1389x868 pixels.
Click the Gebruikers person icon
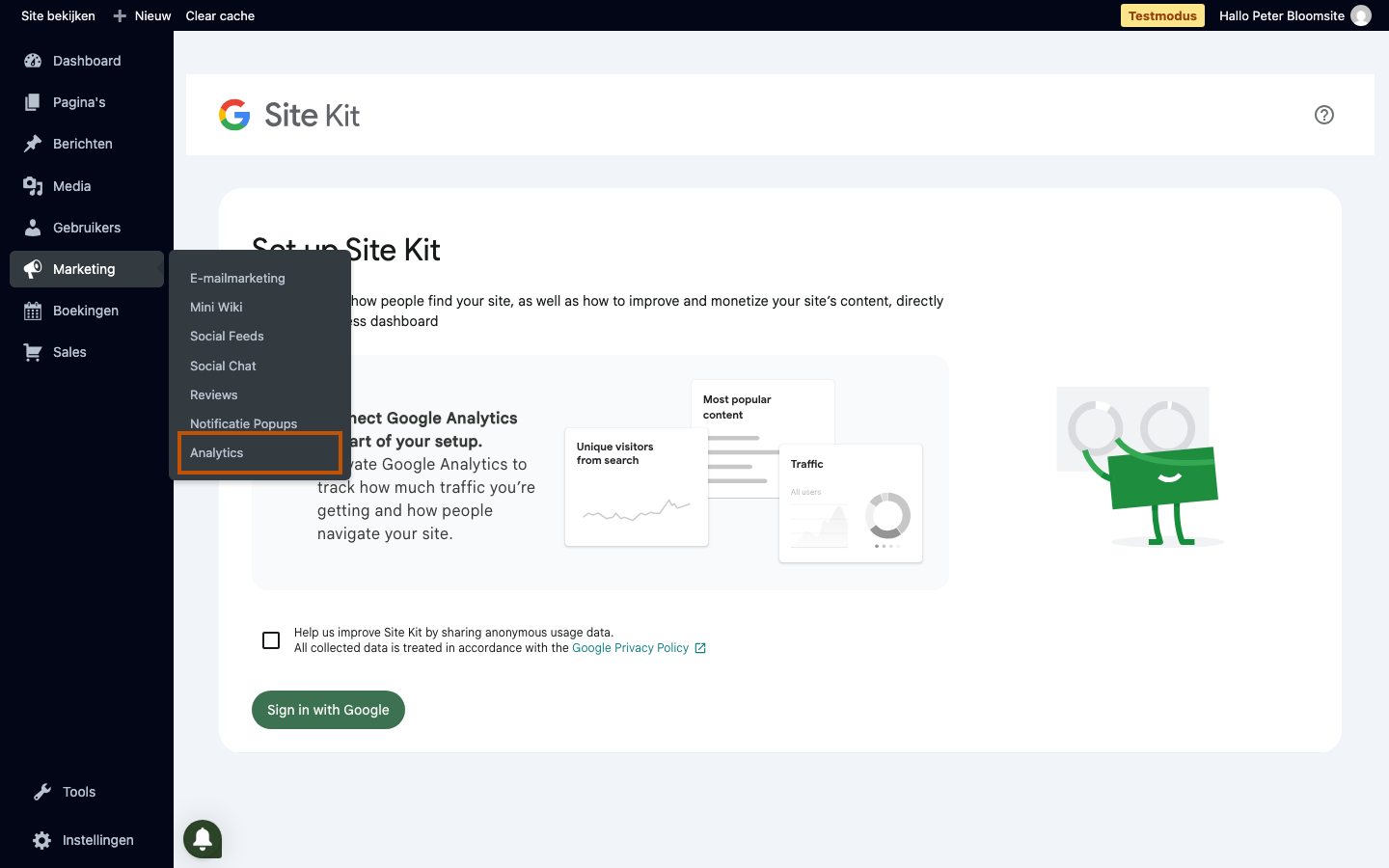(x=33, y=228)
